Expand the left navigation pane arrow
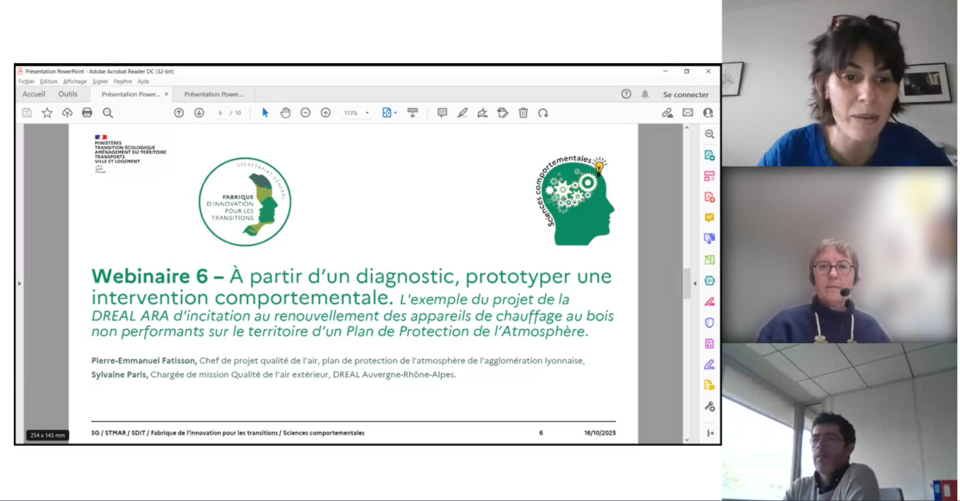960x501 pixels. (19, 284)
